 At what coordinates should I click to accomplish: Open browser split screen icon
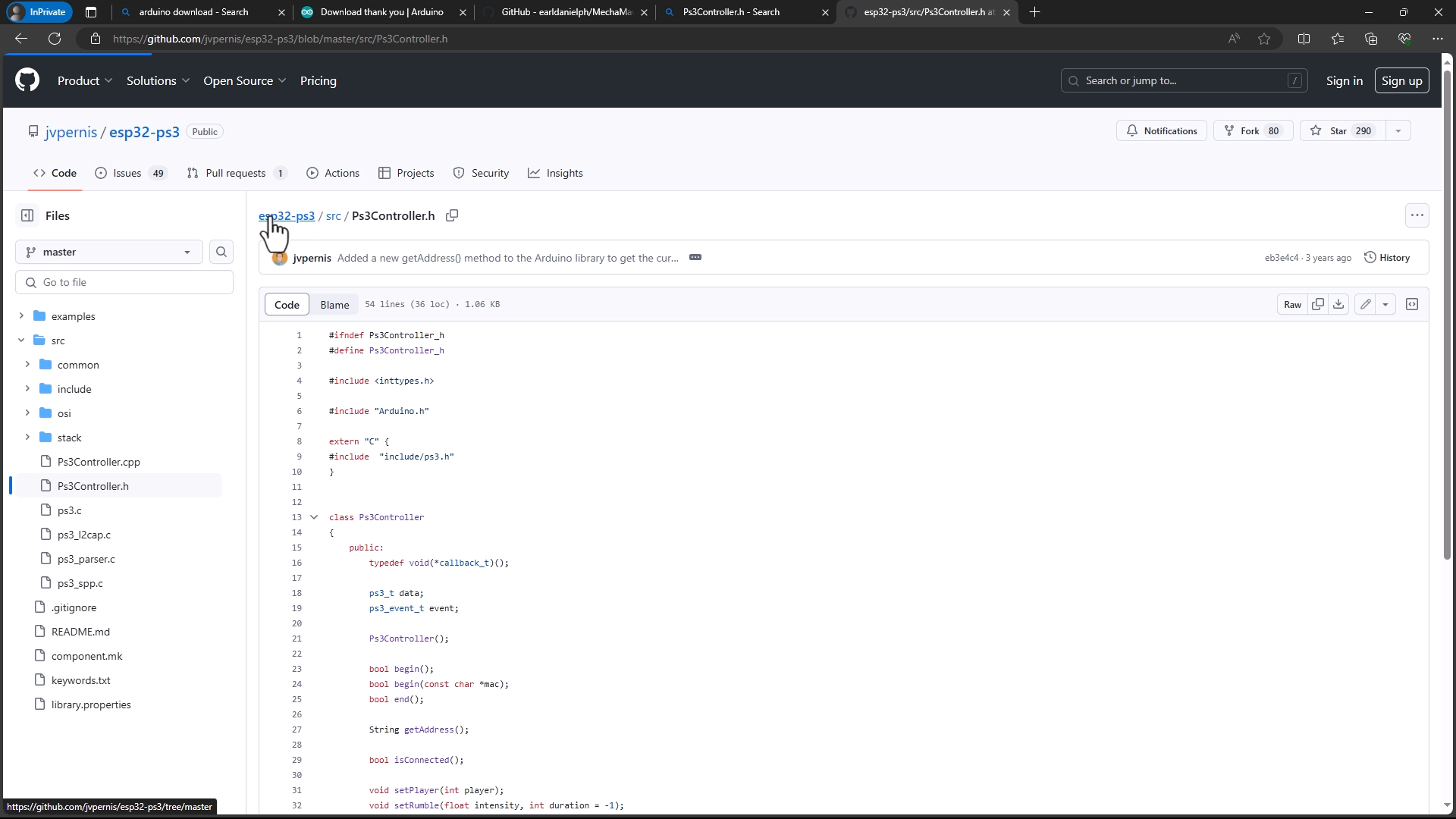[x=1304, y=39]
